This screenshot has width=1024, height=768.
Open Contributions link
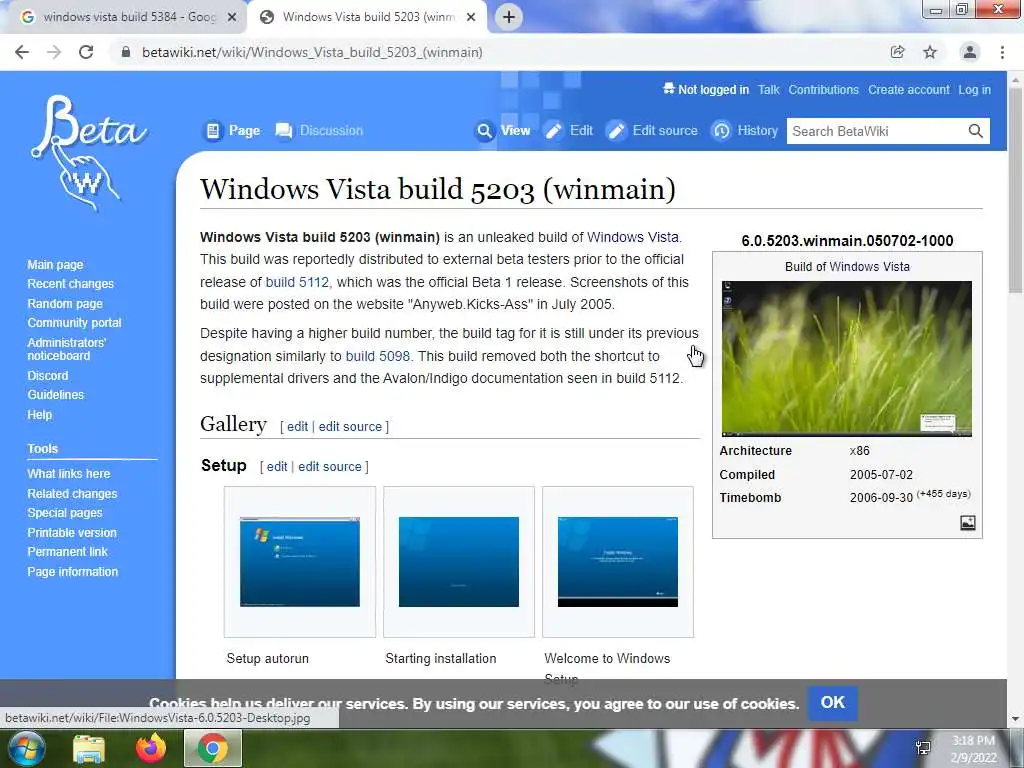coord(824,90)
